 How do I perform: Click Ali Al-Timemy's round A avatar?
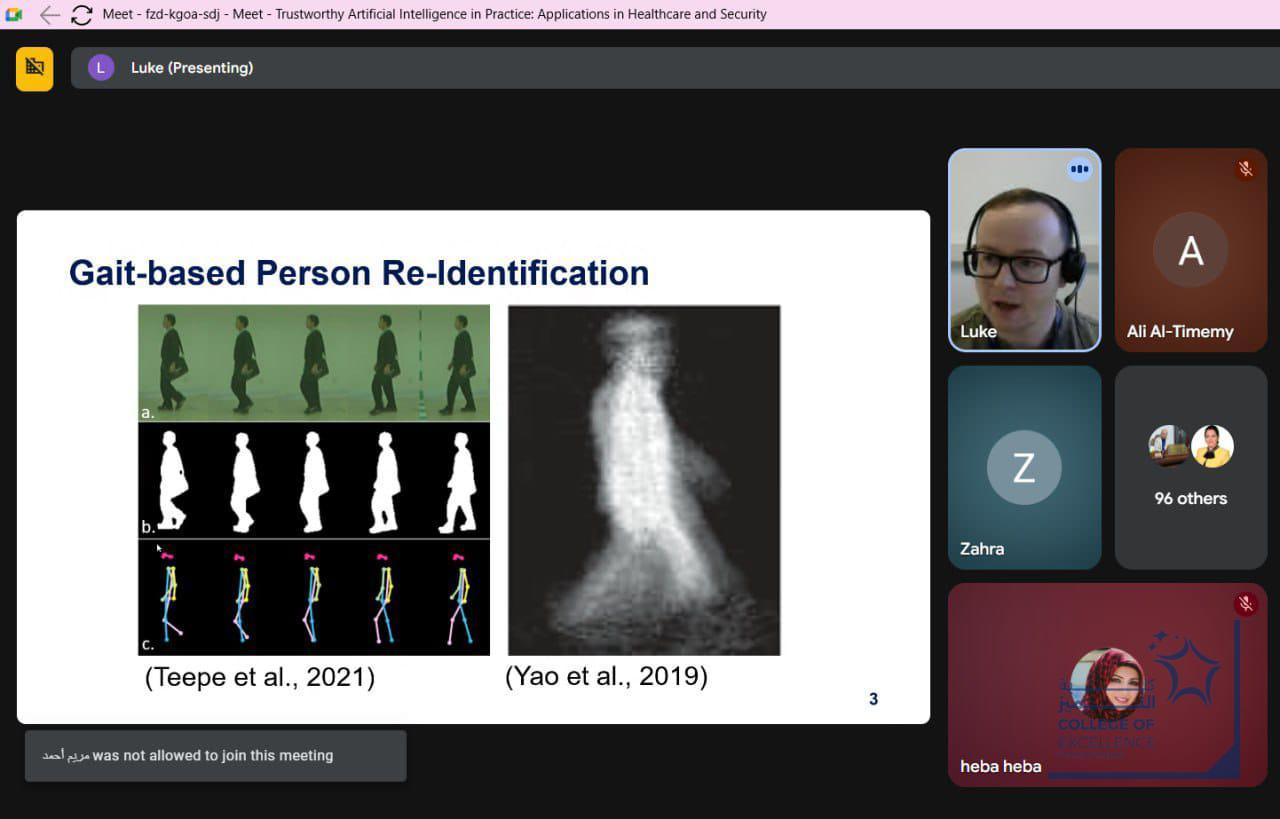tap(1190, 250)
